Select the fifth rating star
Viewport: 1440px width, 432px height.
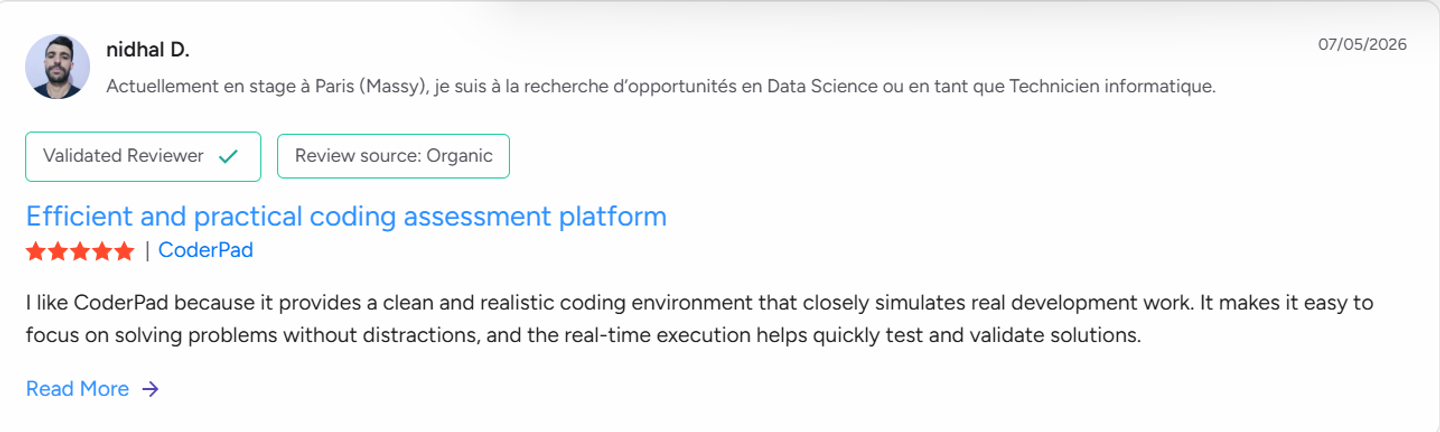coord(123,251)
